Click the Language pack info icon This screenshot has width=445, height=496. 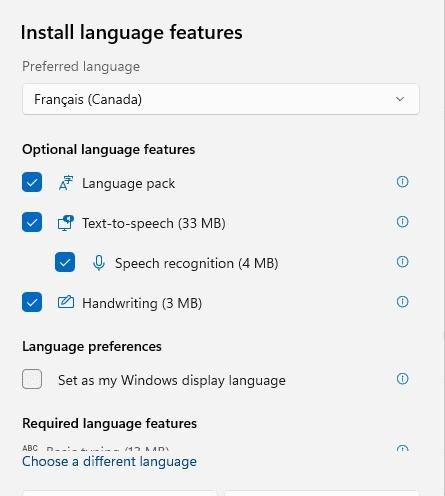point(402,182)
